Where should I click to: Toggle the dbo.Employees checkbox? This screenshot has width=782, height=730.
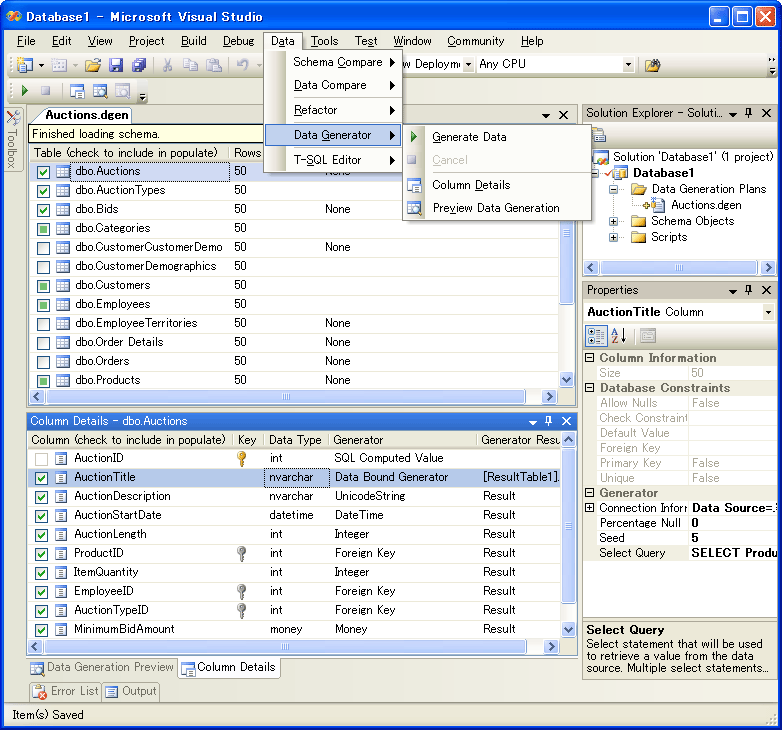coord(43,305)
